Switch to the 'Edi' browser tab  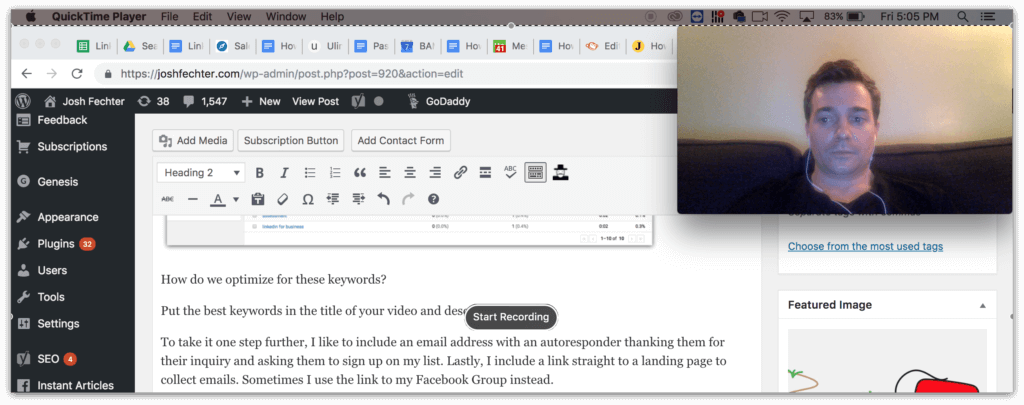603,46
